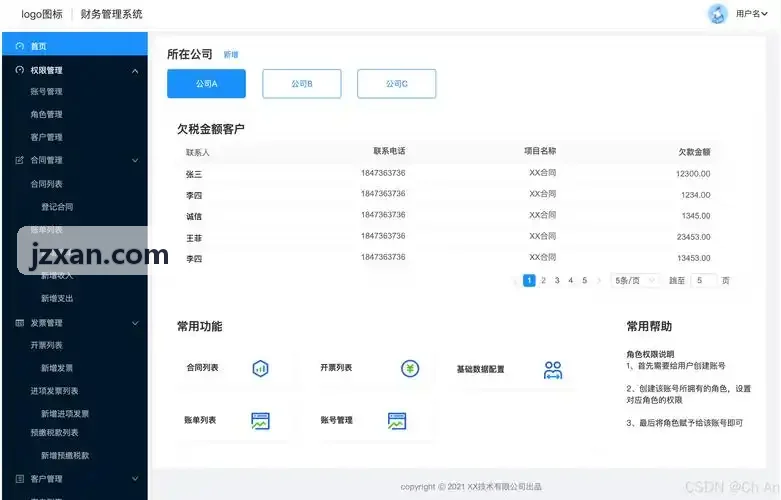Image resolution: width=781 pixels, height=500 pixels.
Task: Collapse the 权限管理 menu chevron
Action: [135, 71]
